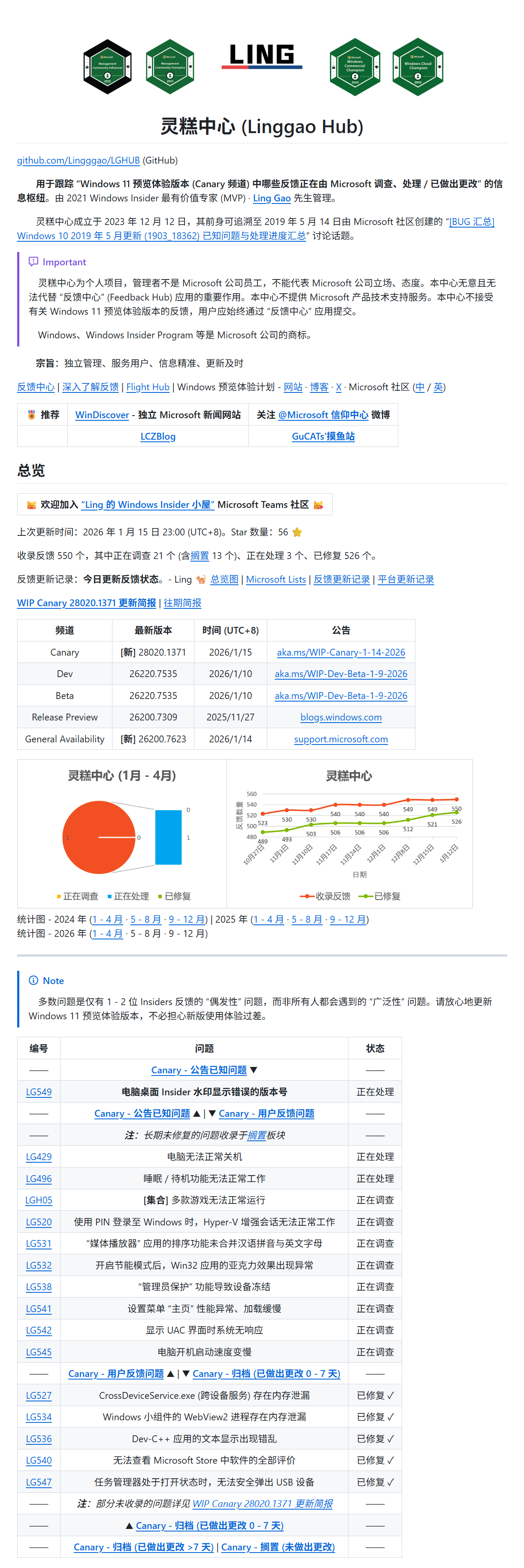524x1568 pixels.
Task: Open the Windows Insider 博客 link
Action: click(319, 387)
